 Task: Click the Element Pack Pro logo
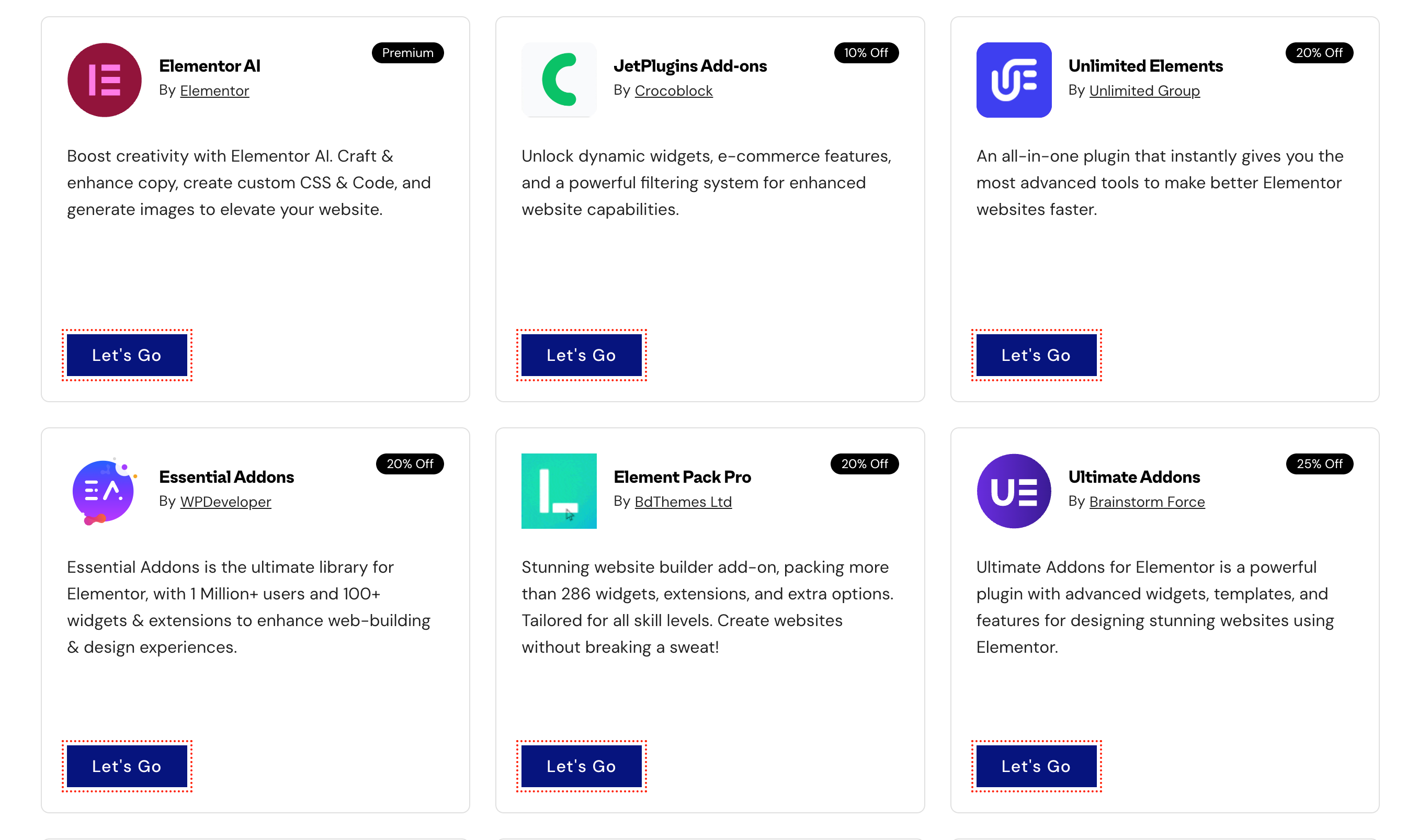pyautogui.click(x=559, y=491)
